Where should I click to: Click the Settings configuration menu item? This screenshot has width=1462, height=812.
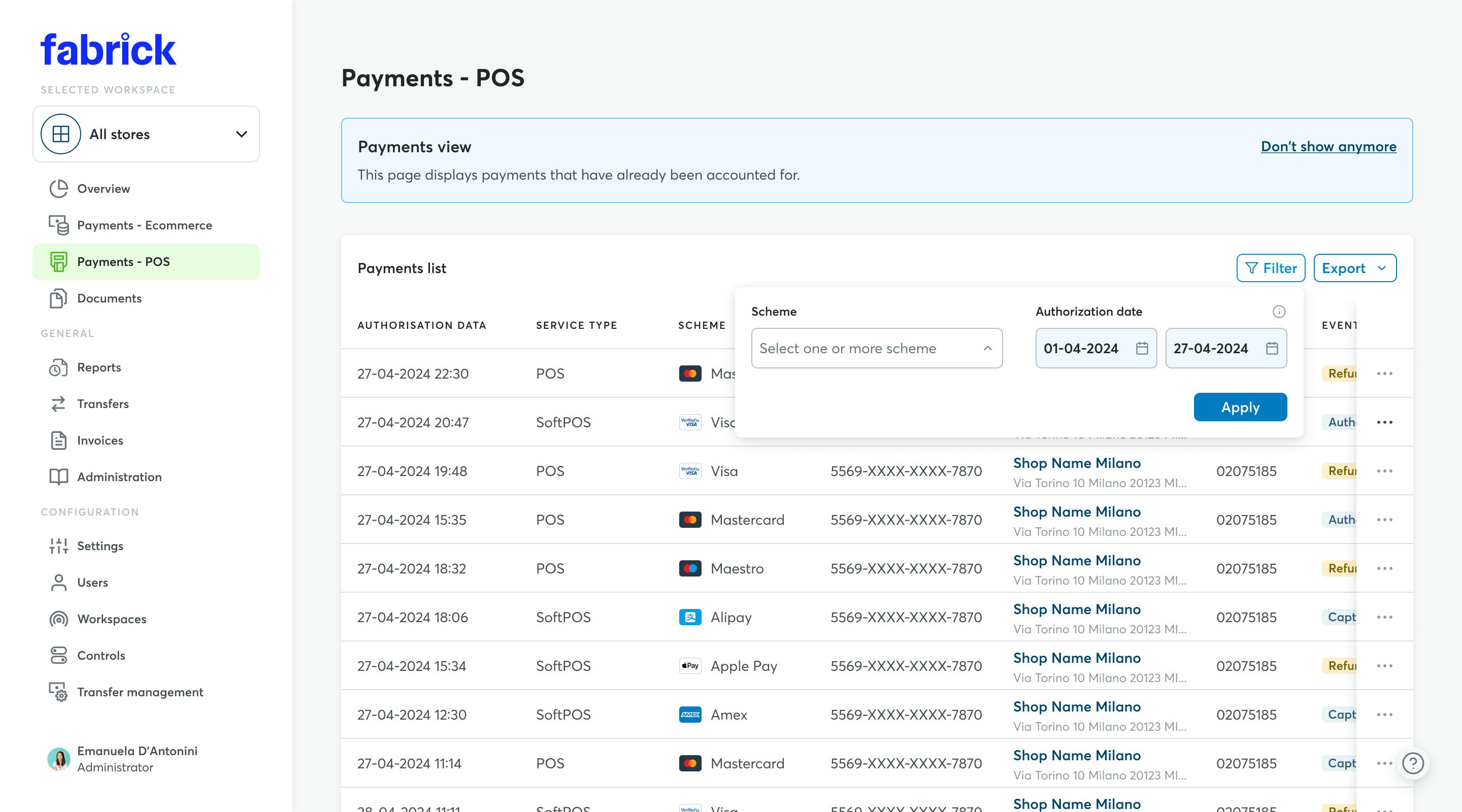pos(100,545)
